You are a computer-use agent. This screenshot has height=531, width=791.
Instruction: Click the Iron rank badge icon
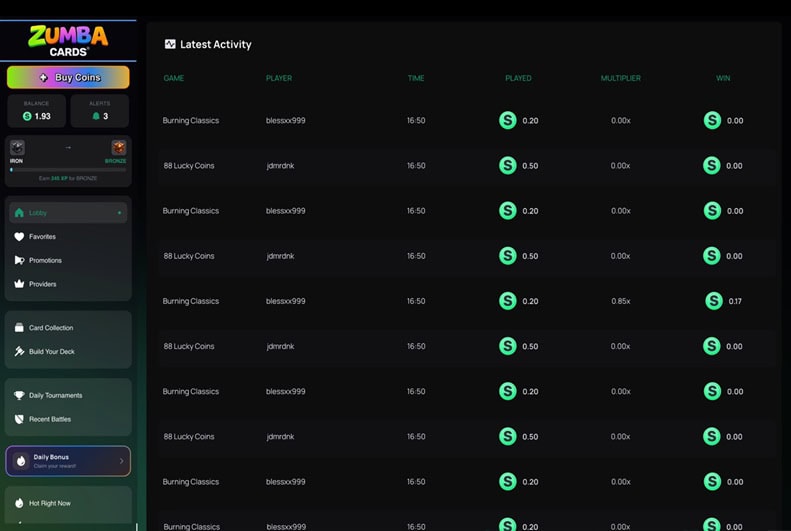[17, 148]
